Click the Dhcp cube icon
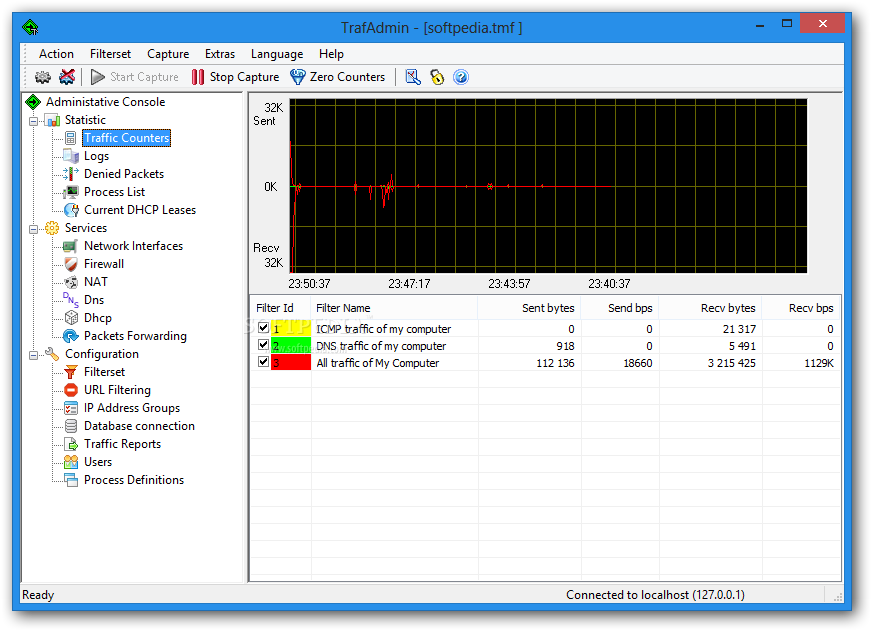Image resolution: width=872 pixels, height=631 pixels. (71, 318)
